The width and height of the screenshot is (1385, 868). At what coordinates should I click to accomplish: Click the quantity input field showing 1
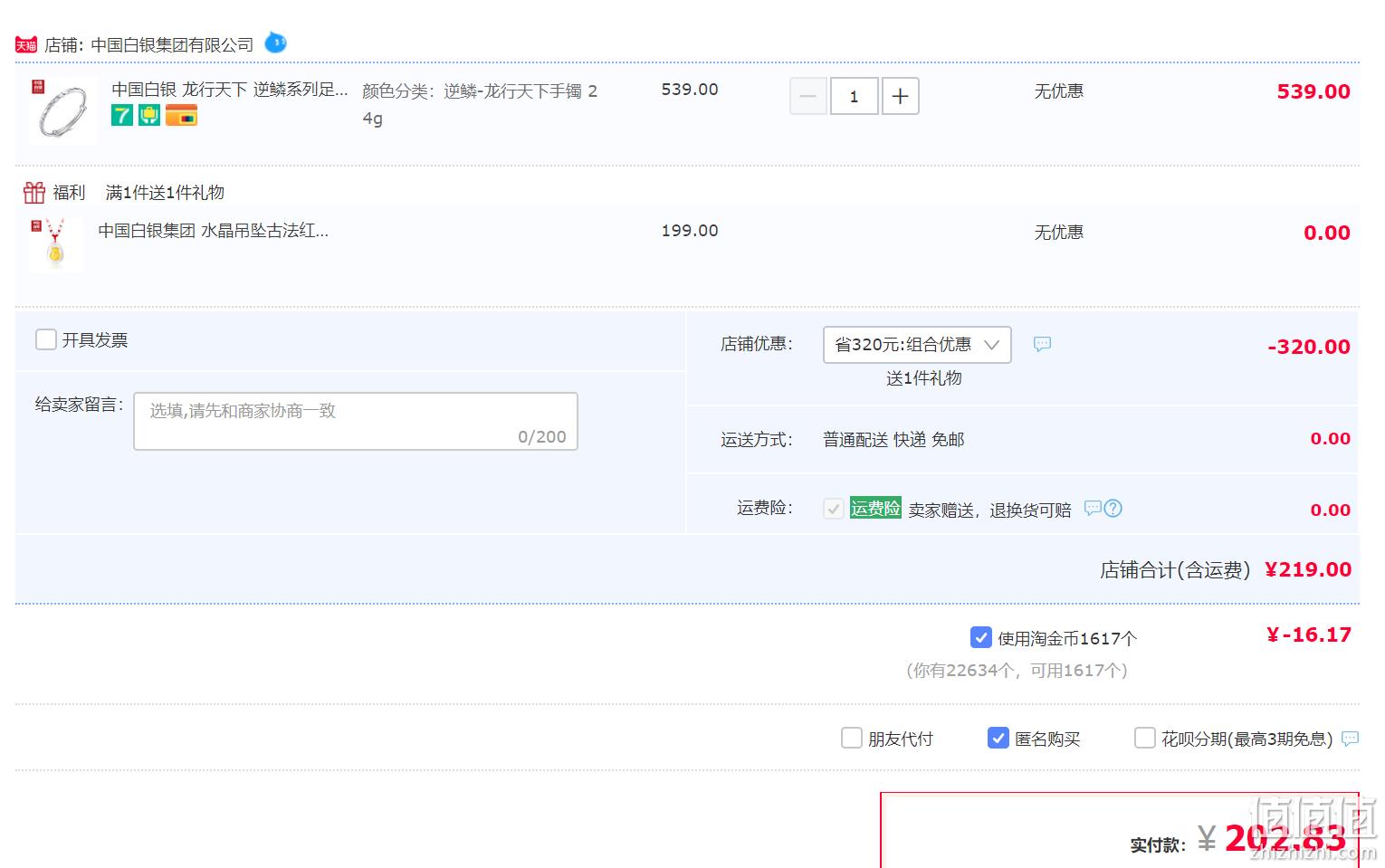854,96
